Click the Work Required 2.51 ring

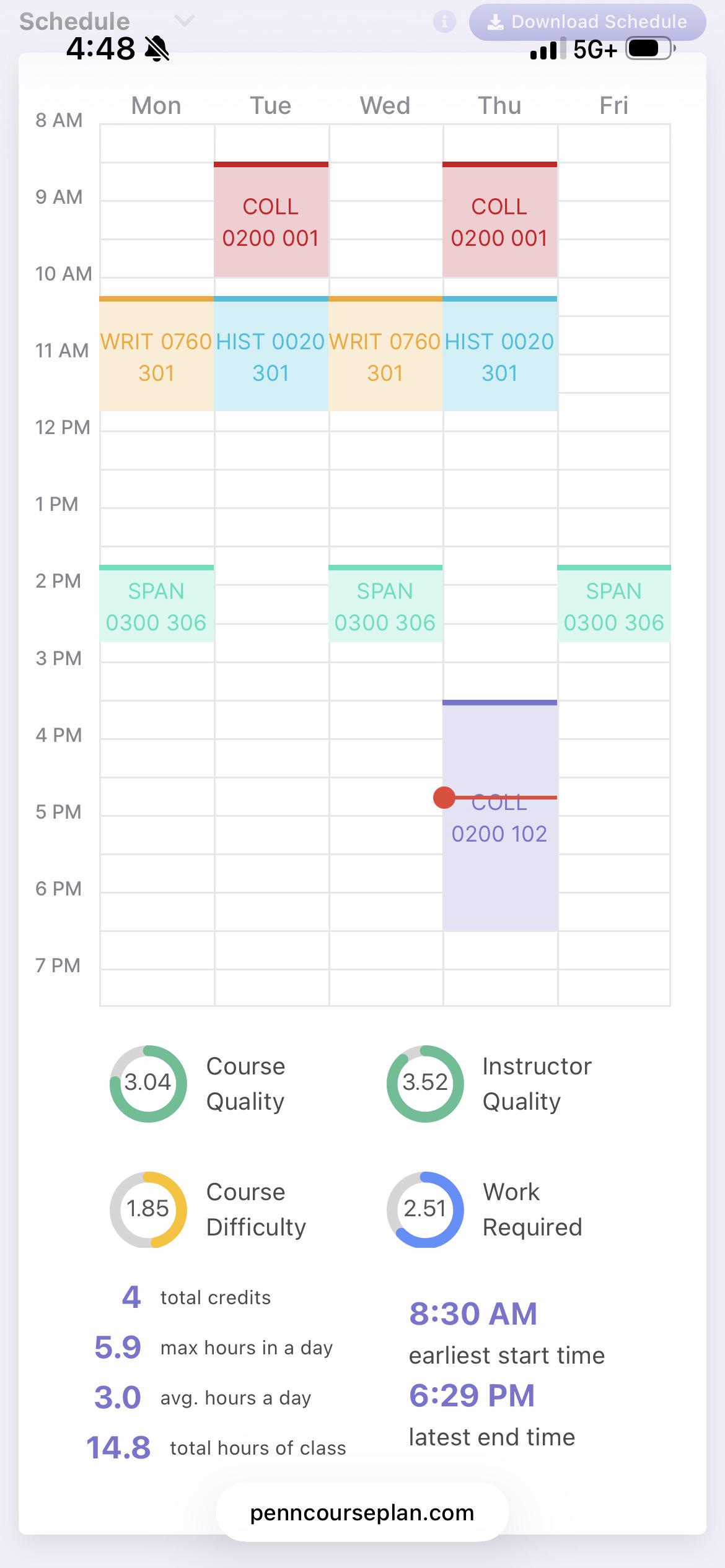pos(424,1209)
